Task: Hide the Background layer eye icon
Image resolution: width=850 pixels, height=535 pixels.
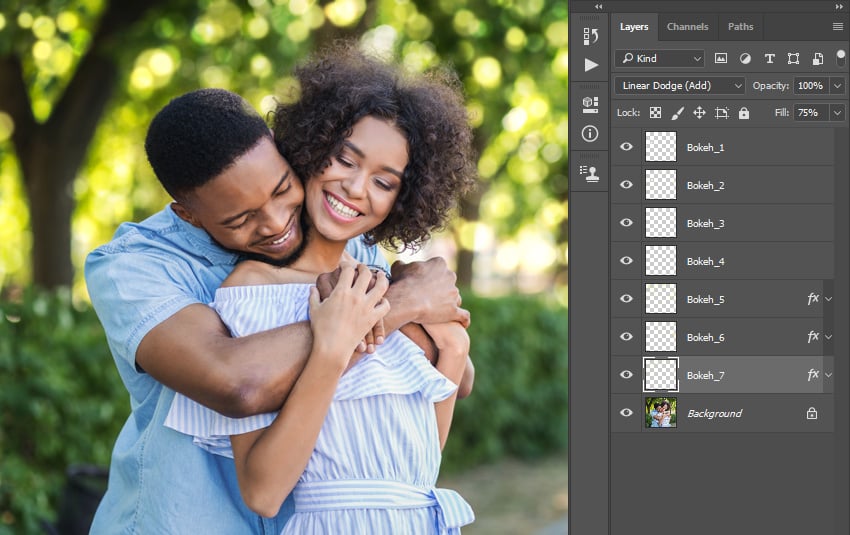Action: (x=626, y=413)
